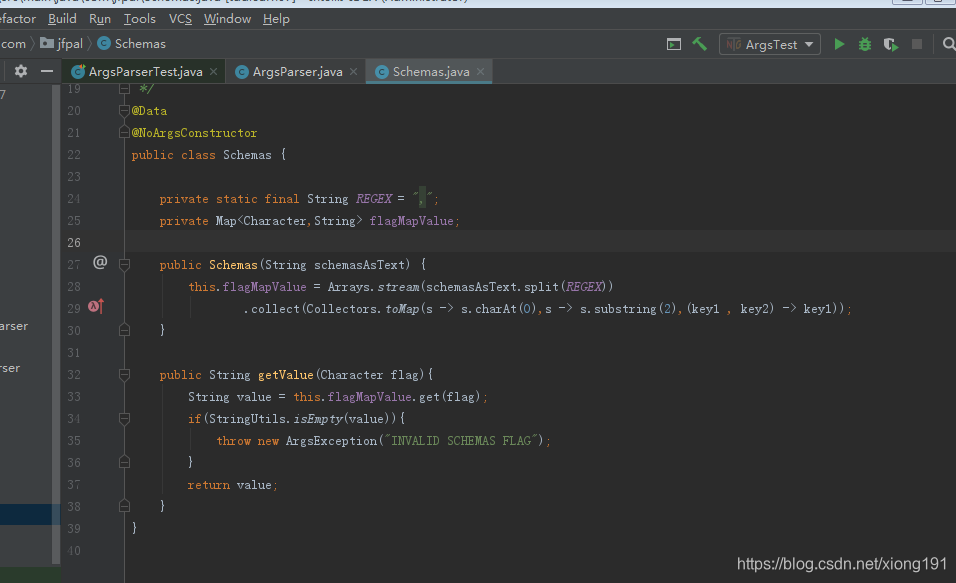This screenshot has width=956, height=583.
Task: Click the if-block end fold marker line 36
Action: point(124,462)
